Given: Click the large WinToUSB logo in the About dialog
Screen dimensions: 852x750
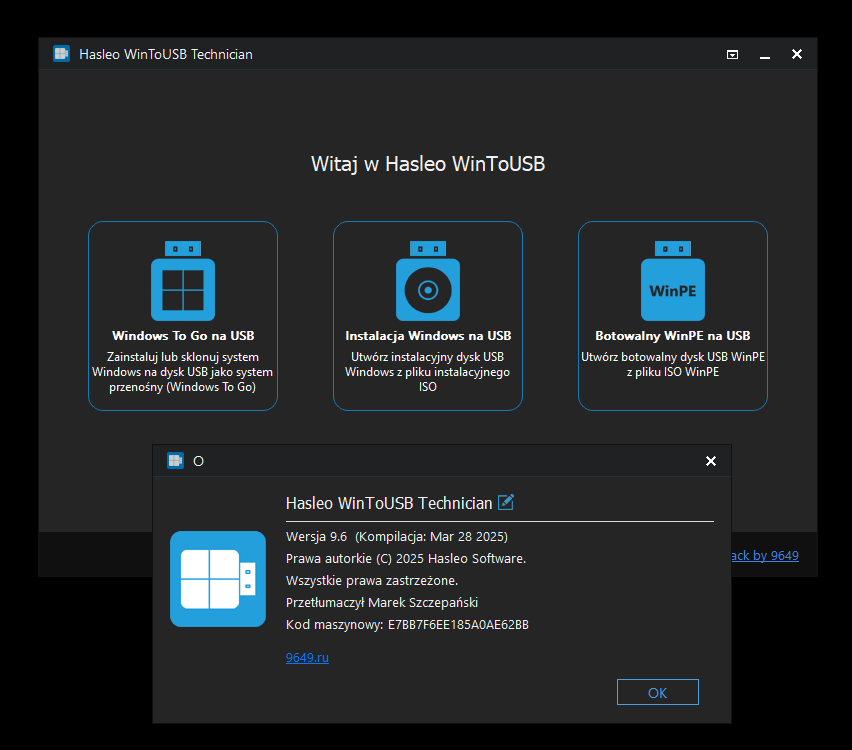Looking at the screenshot, I should (218, 579).
